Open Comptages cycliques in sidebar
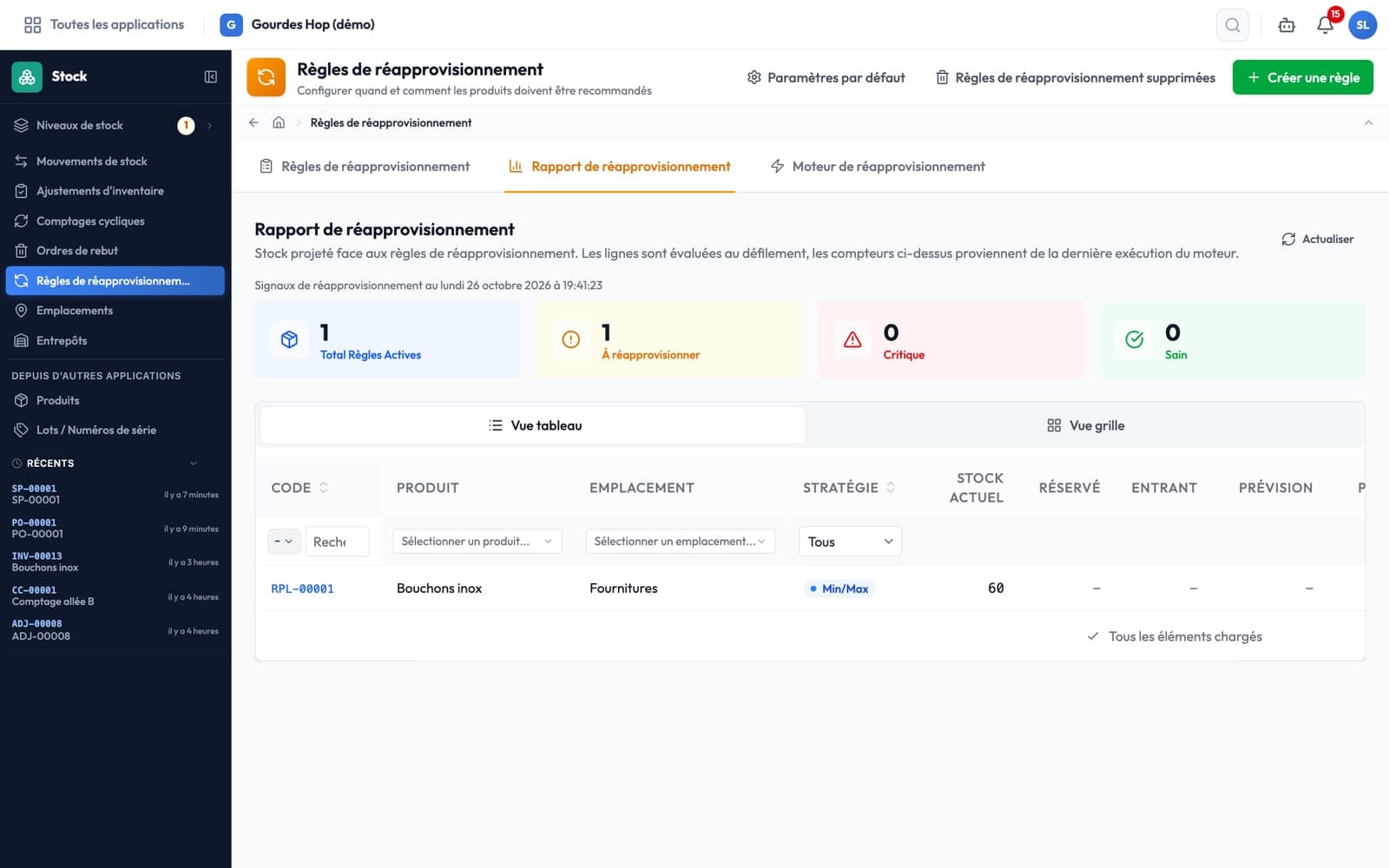 [x=115, y=221]
